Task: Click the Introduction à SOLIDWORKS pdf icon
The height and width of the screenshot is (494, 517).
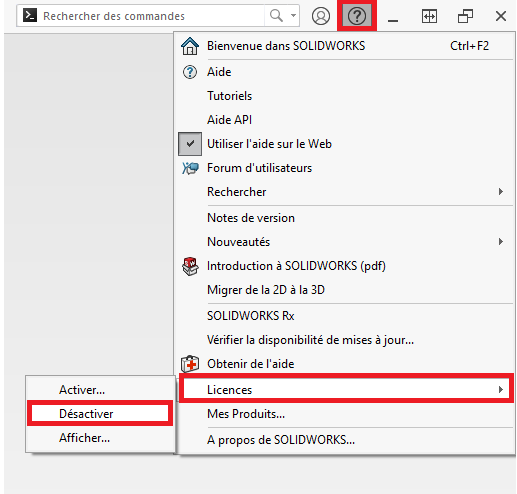Action: point(190,266)
